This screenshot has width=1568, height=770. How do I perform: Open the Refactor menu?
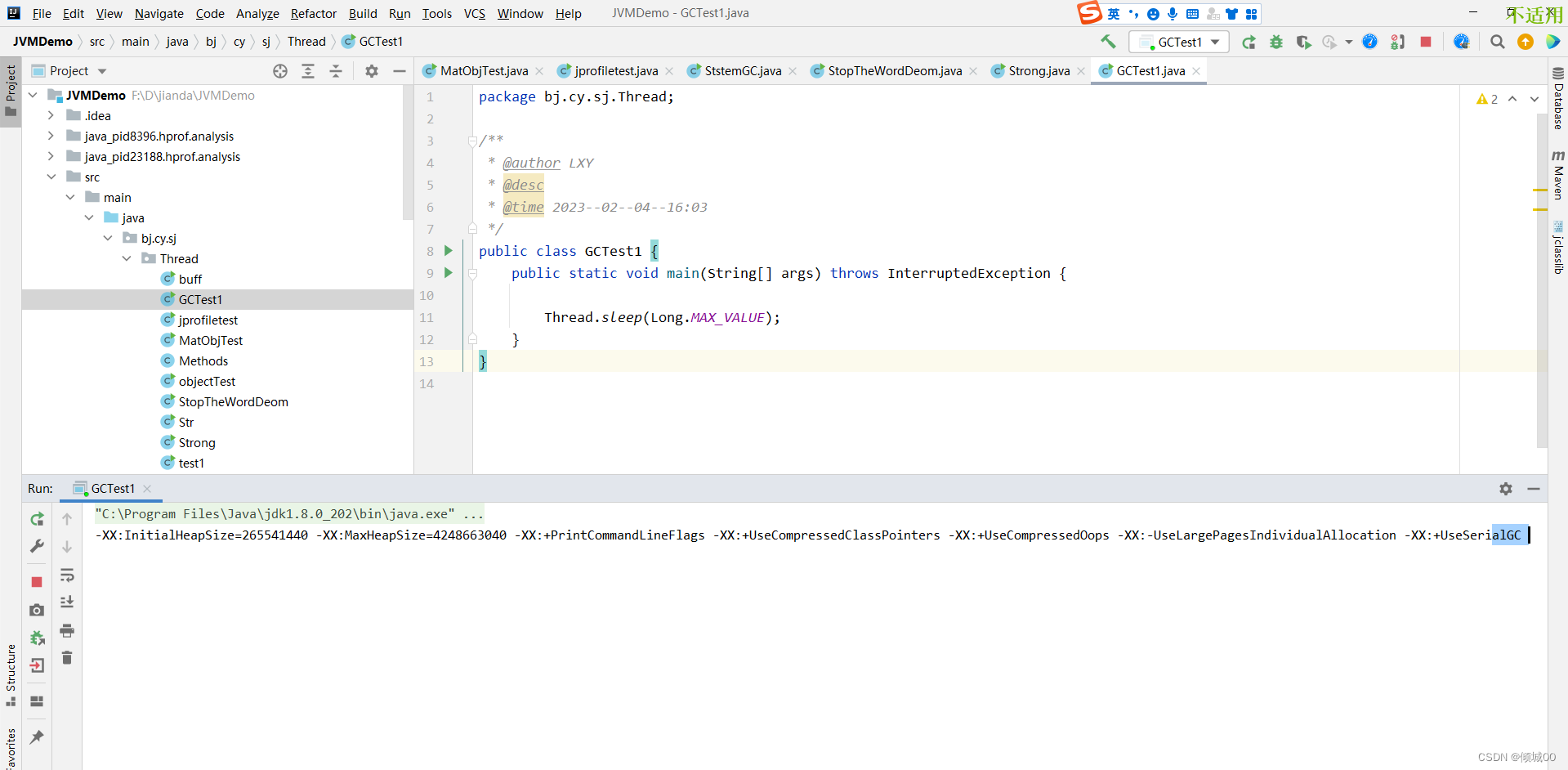click(313, 13)
